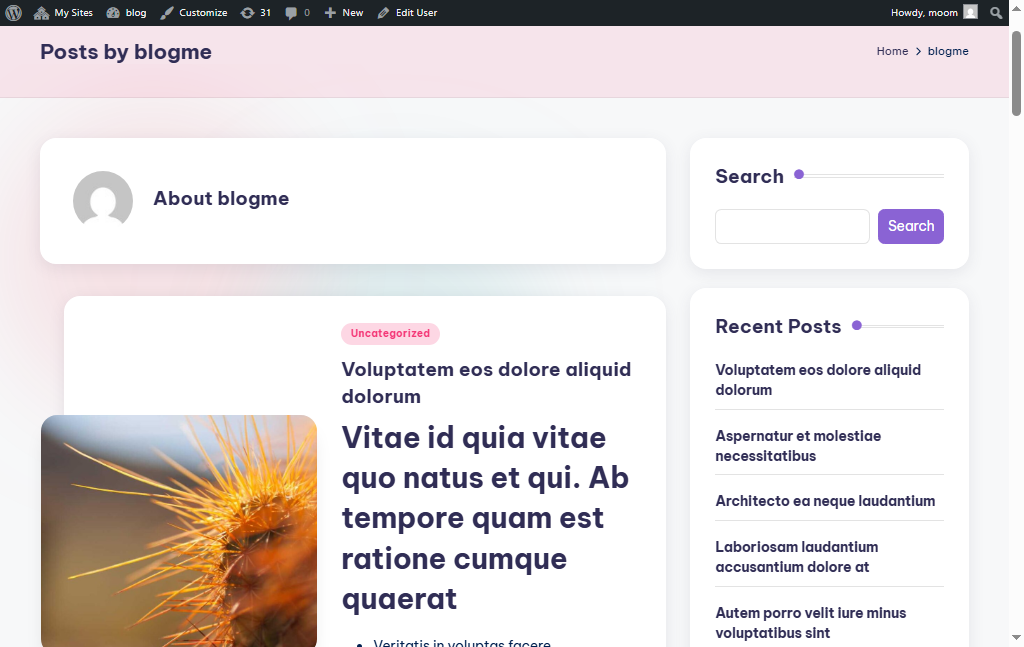
Task: Open the New content creation menu
Action: point(343,12)
